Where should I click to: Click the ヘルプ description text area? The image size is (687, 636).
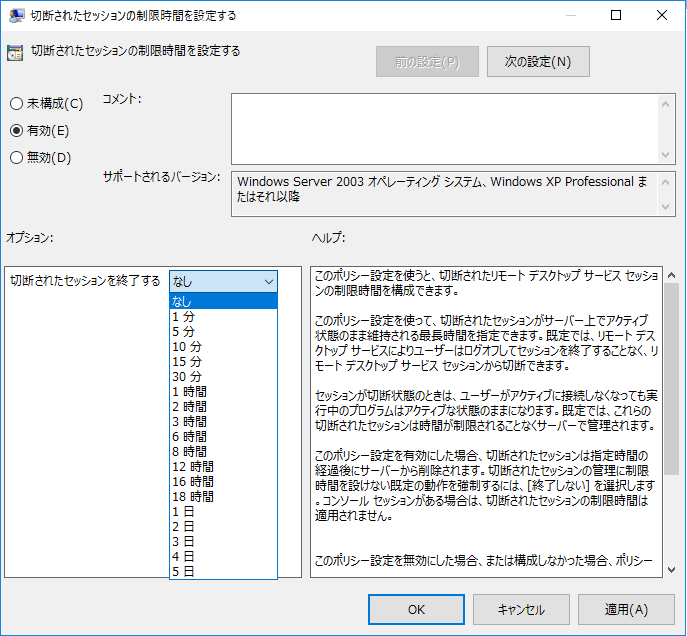coord(486,422)
